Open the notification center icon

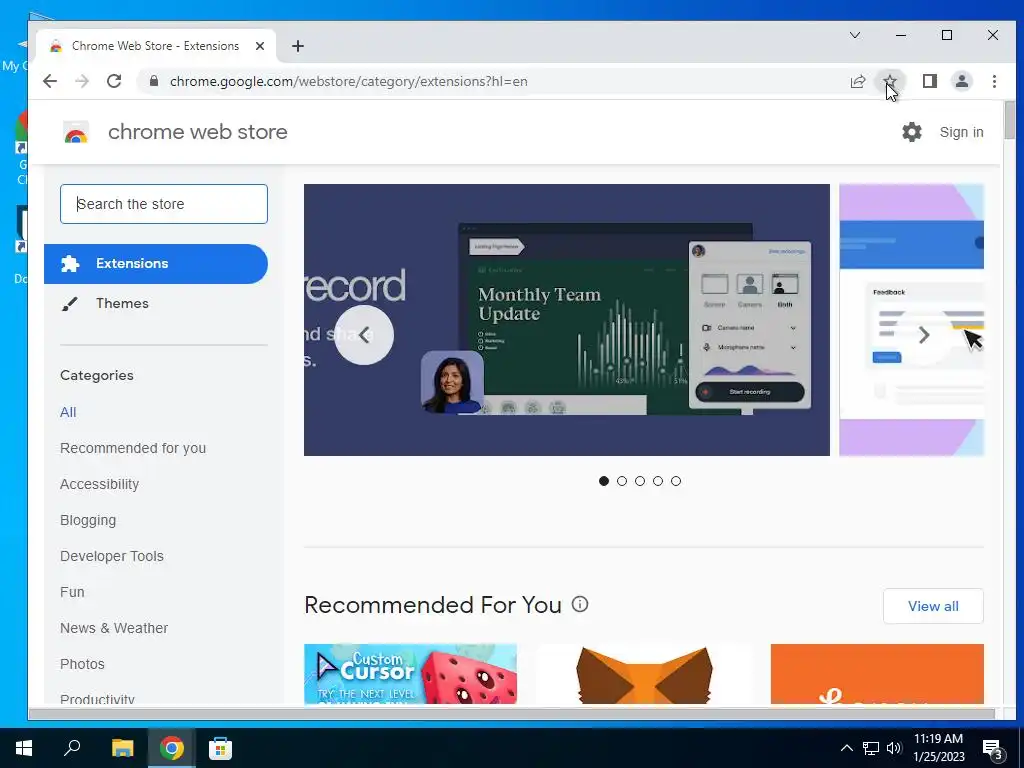point(993,750)
